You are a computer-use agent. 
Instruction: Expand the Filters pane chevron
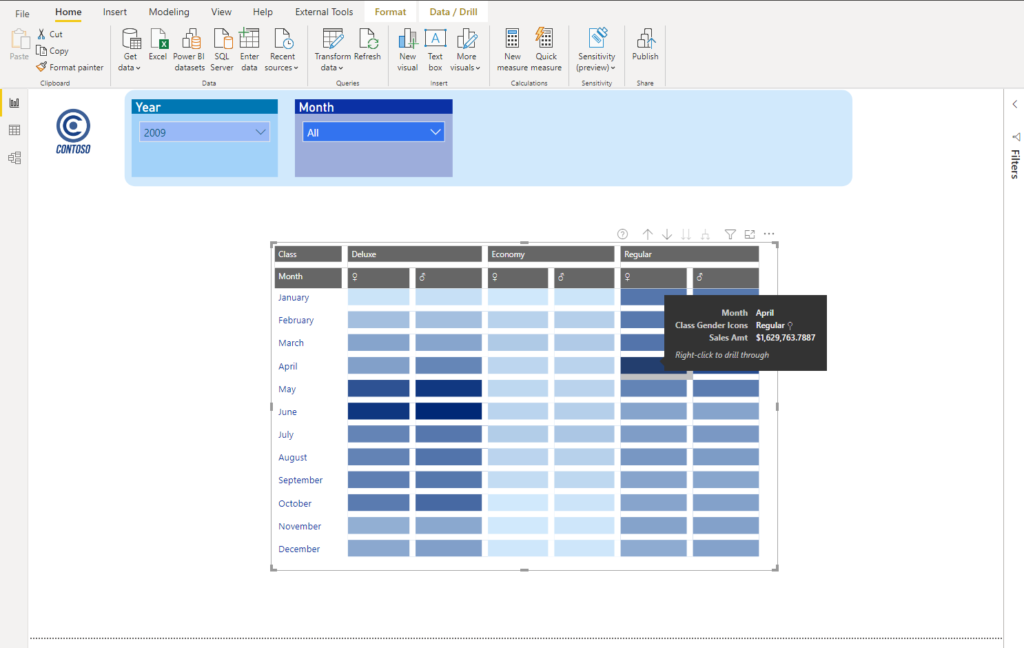point(1015,104)
